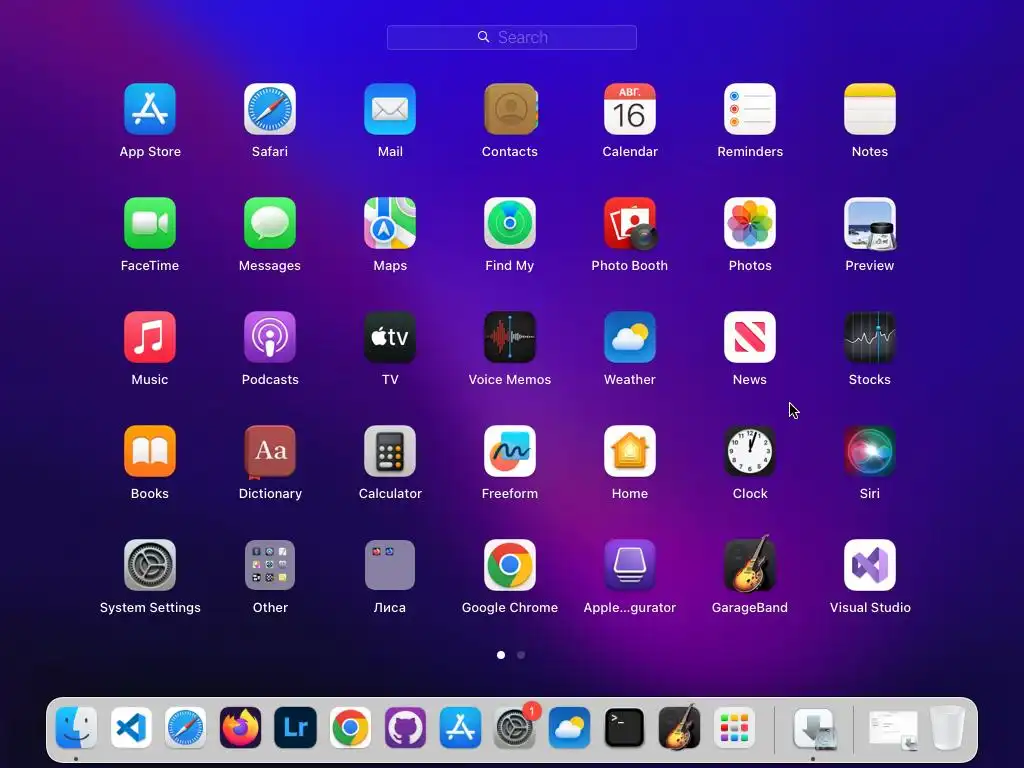This screenshot has height=768, width=1024.
Task: Open Lightroom in the Dock
Action: (x=295, y=728)
